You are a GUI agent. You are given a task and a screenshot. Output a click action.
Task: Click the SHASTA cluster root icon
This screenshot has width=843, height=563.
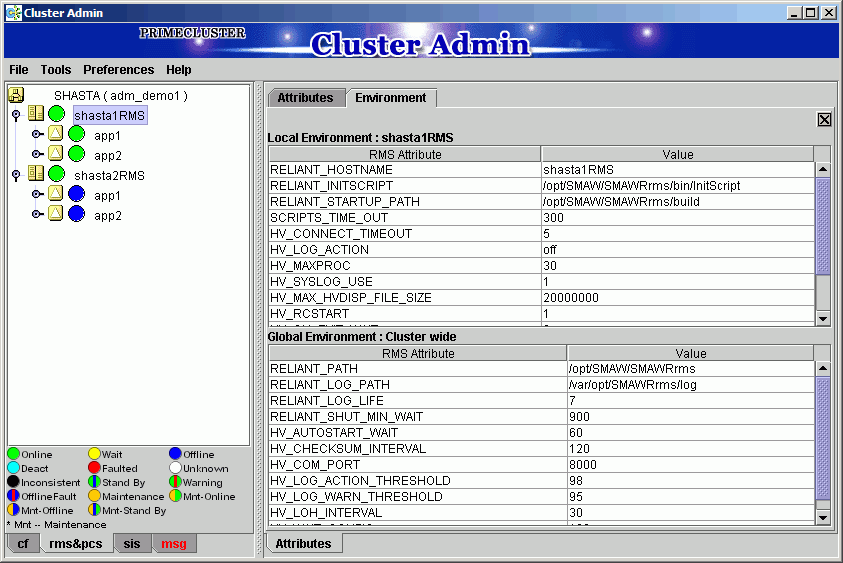[x=16, y=95]
